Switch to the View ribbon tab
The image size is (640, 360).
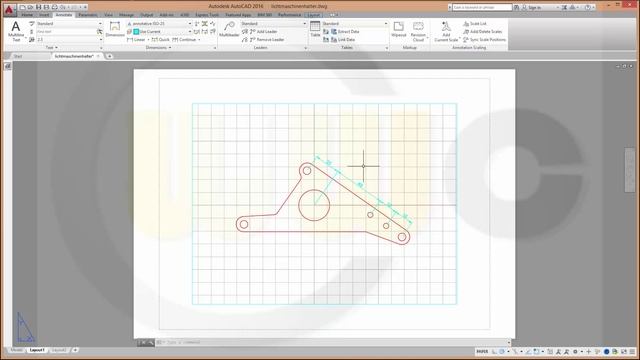(x=108, y=15)
